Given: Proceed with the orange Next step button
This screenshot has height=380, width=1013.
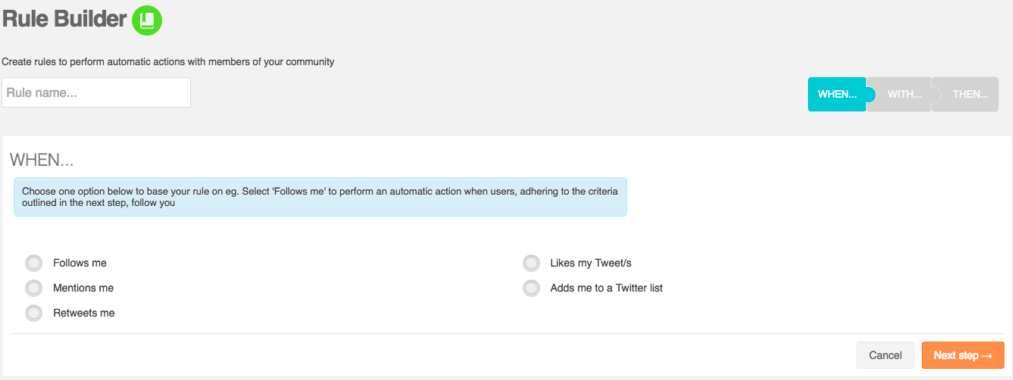Looking at the screenshot, I should click(963, 355).
